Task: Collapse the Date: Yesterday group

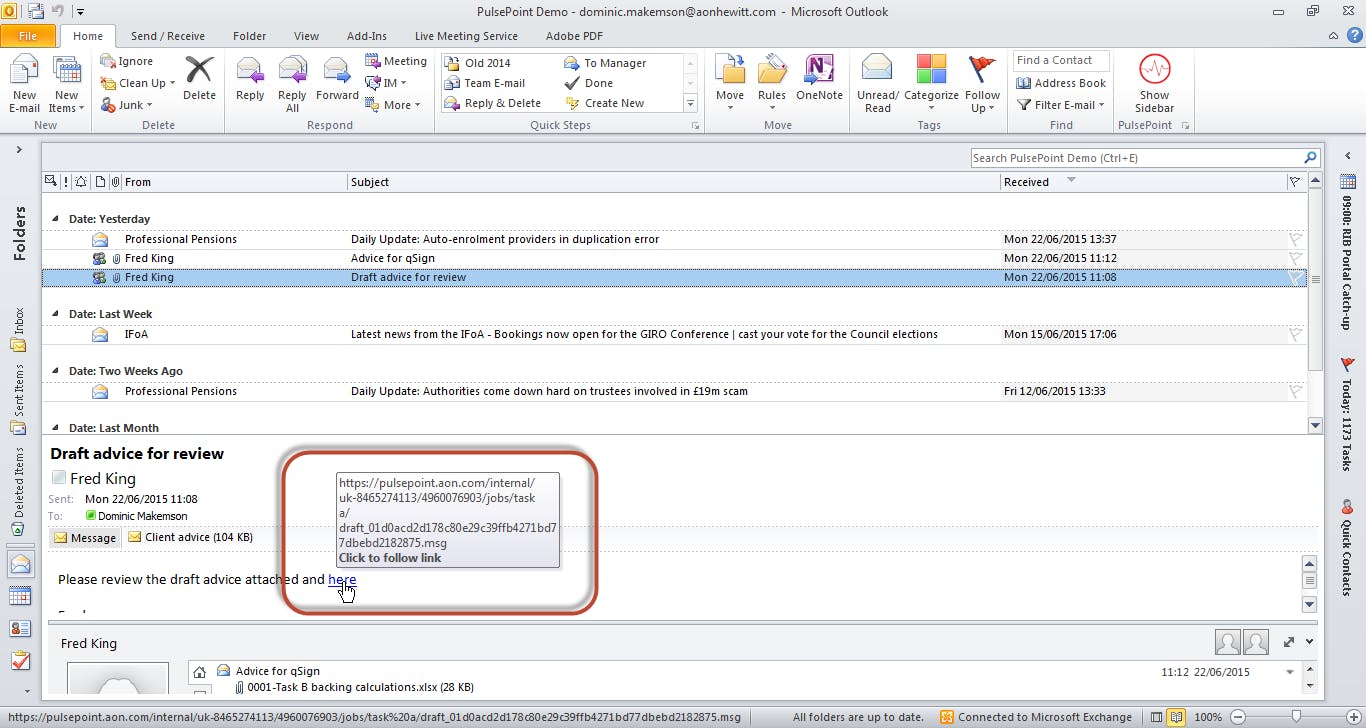Action: (56, 219)
